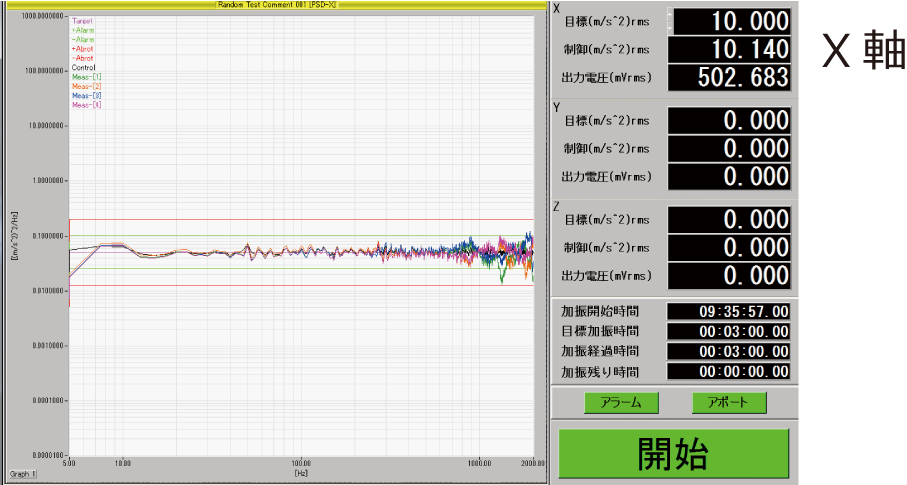The height and width of the screenshot is (485, 907).
Task: Click the y-axis unit label (m/s^2)^2/Hz
Action: tap(14, 236)
